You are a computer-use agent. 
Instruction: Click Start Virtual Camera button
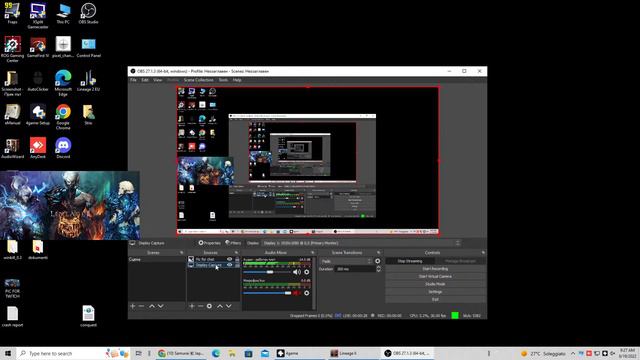coord(436,276)
